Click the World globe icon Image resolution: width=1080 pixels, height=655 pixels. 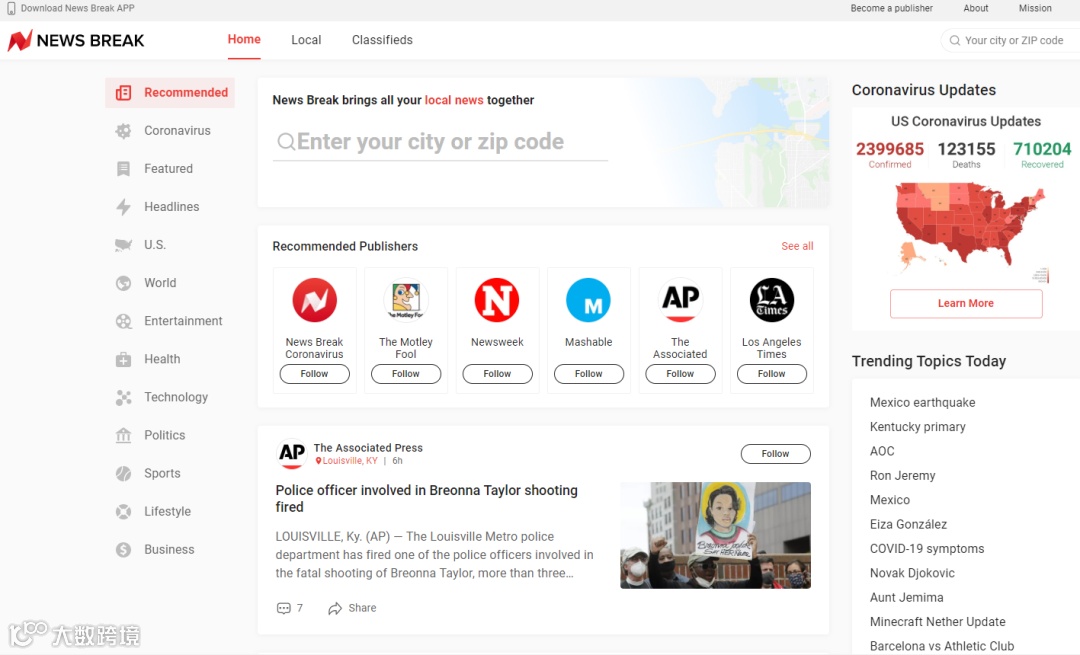coord(123,283)
